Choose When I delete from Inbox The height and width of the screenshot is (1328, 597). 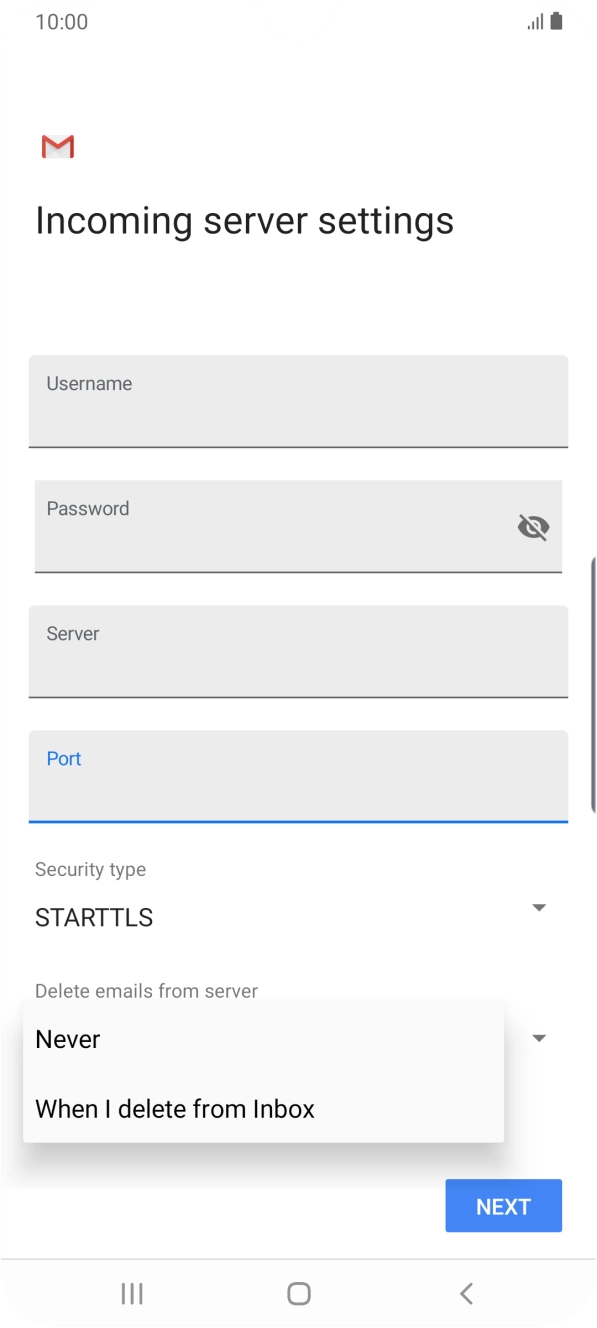[x=174, y=1108]
